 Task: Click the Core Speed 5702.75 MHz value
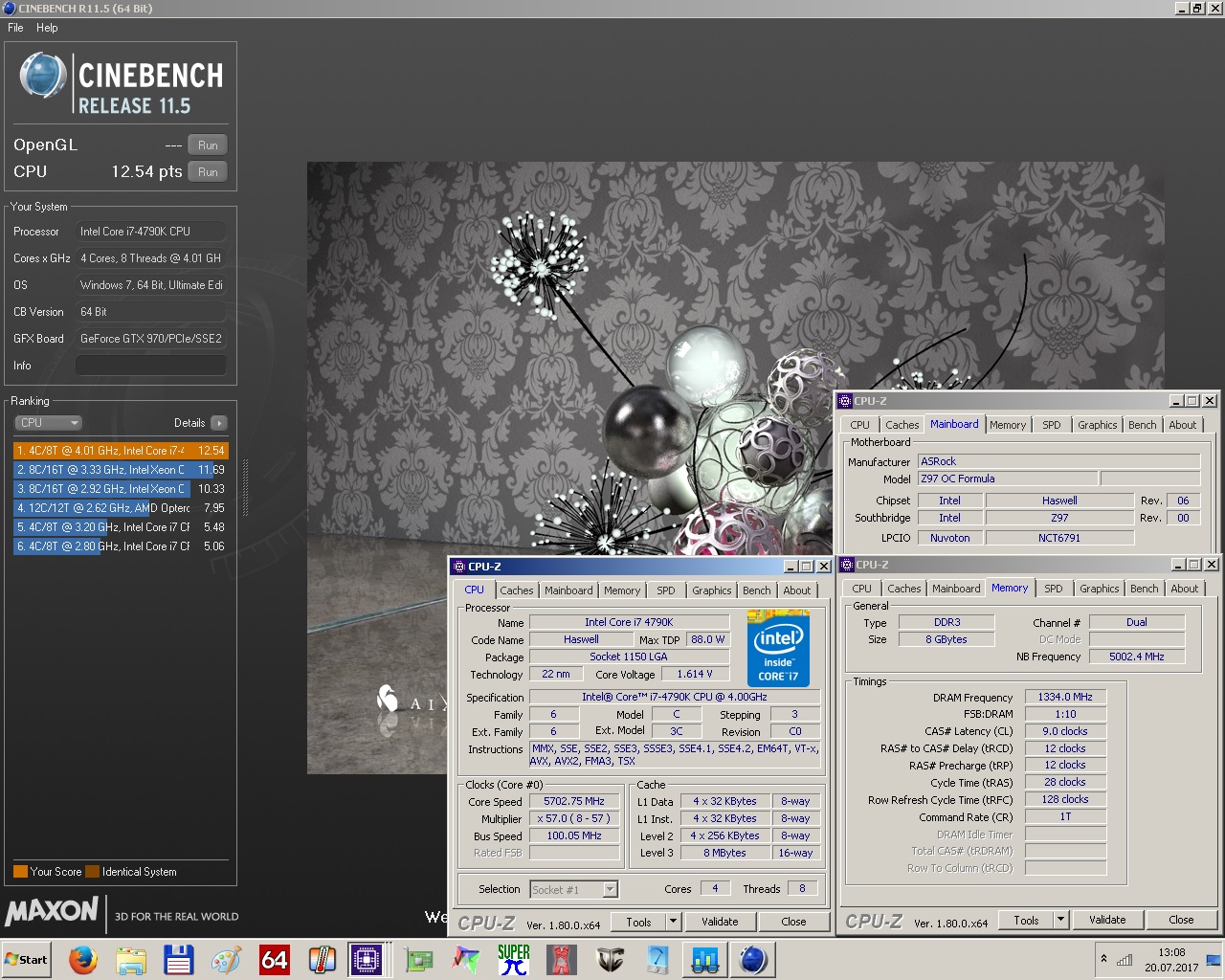(x=574, y=802)
